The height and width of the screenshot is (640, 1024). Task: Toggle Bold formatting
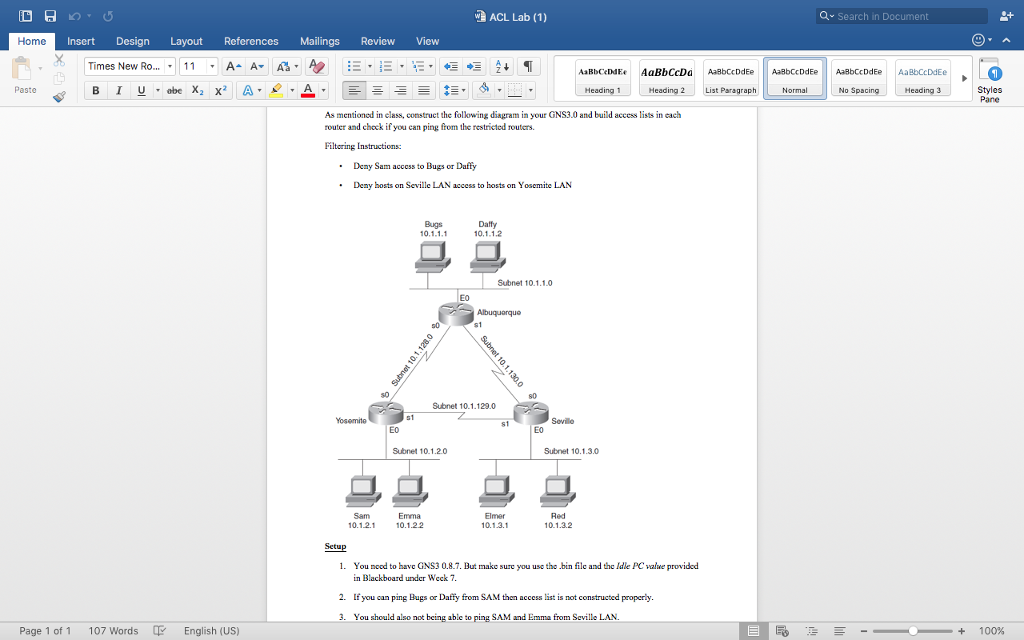[x=95, y=90]
